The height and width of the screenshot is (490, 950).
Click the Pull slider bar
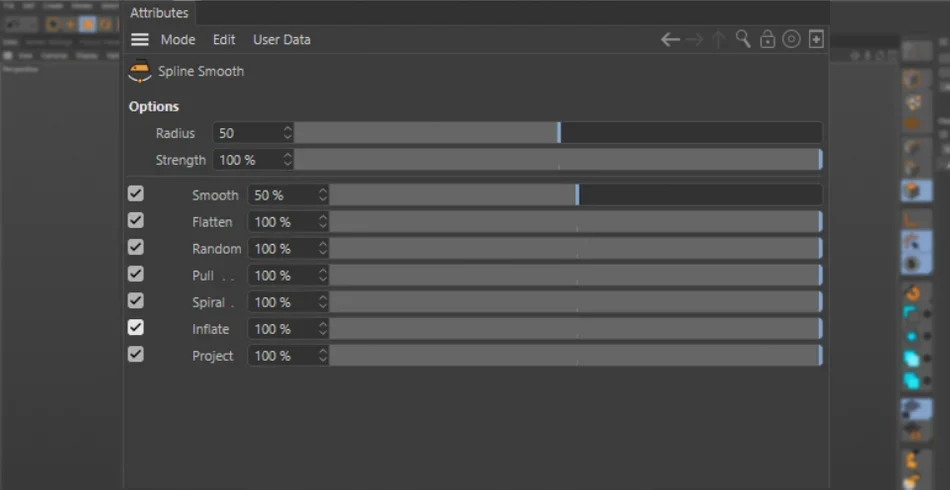point(576,275)
